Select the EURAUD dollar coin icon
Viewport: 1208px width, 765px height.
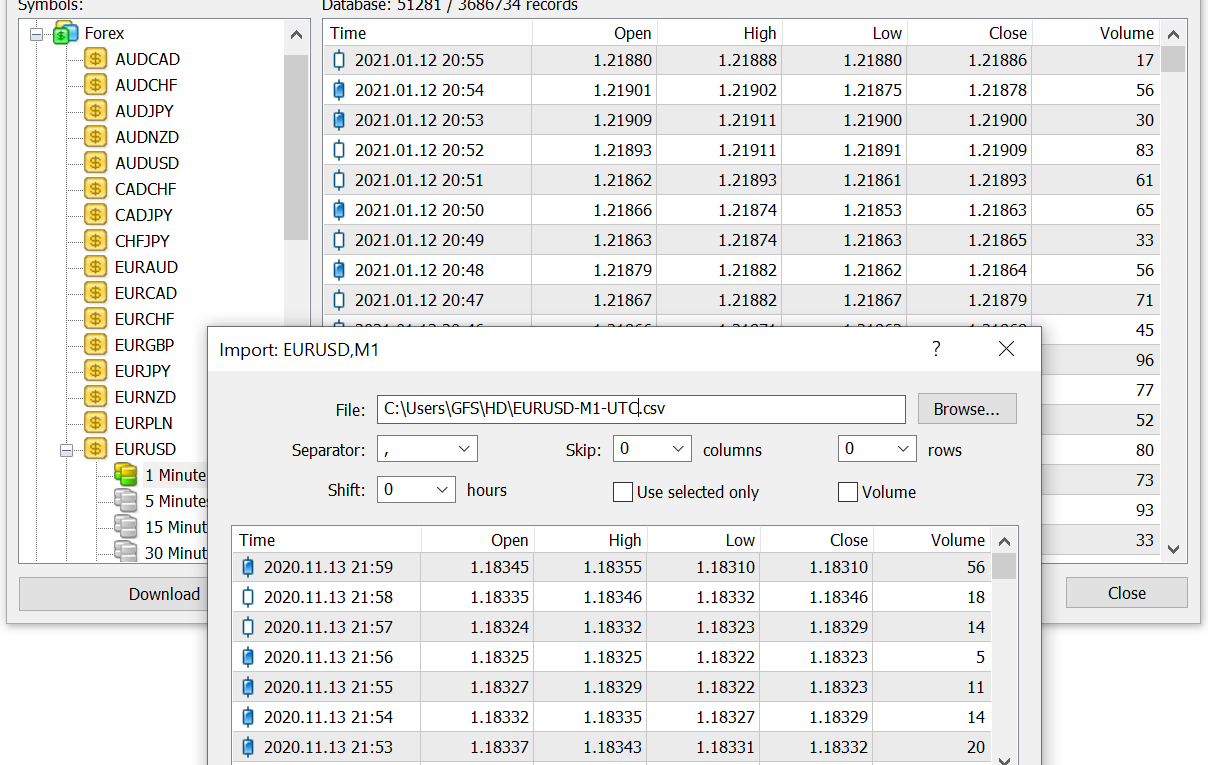coord(95,267)
